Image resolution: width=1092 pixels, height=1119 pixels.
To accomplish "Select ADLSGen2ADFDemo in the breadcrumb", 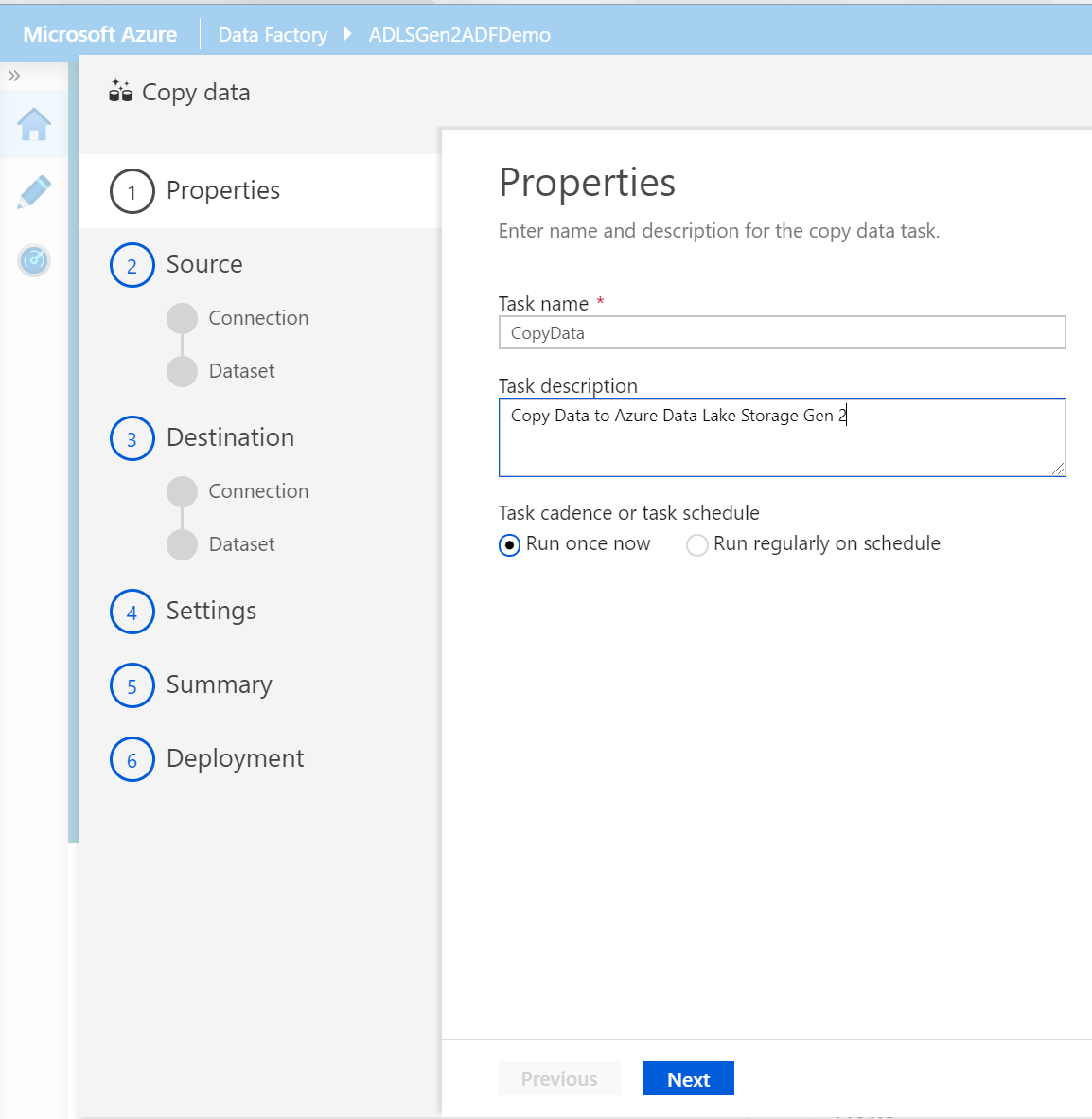I will (x=460, y=34).
